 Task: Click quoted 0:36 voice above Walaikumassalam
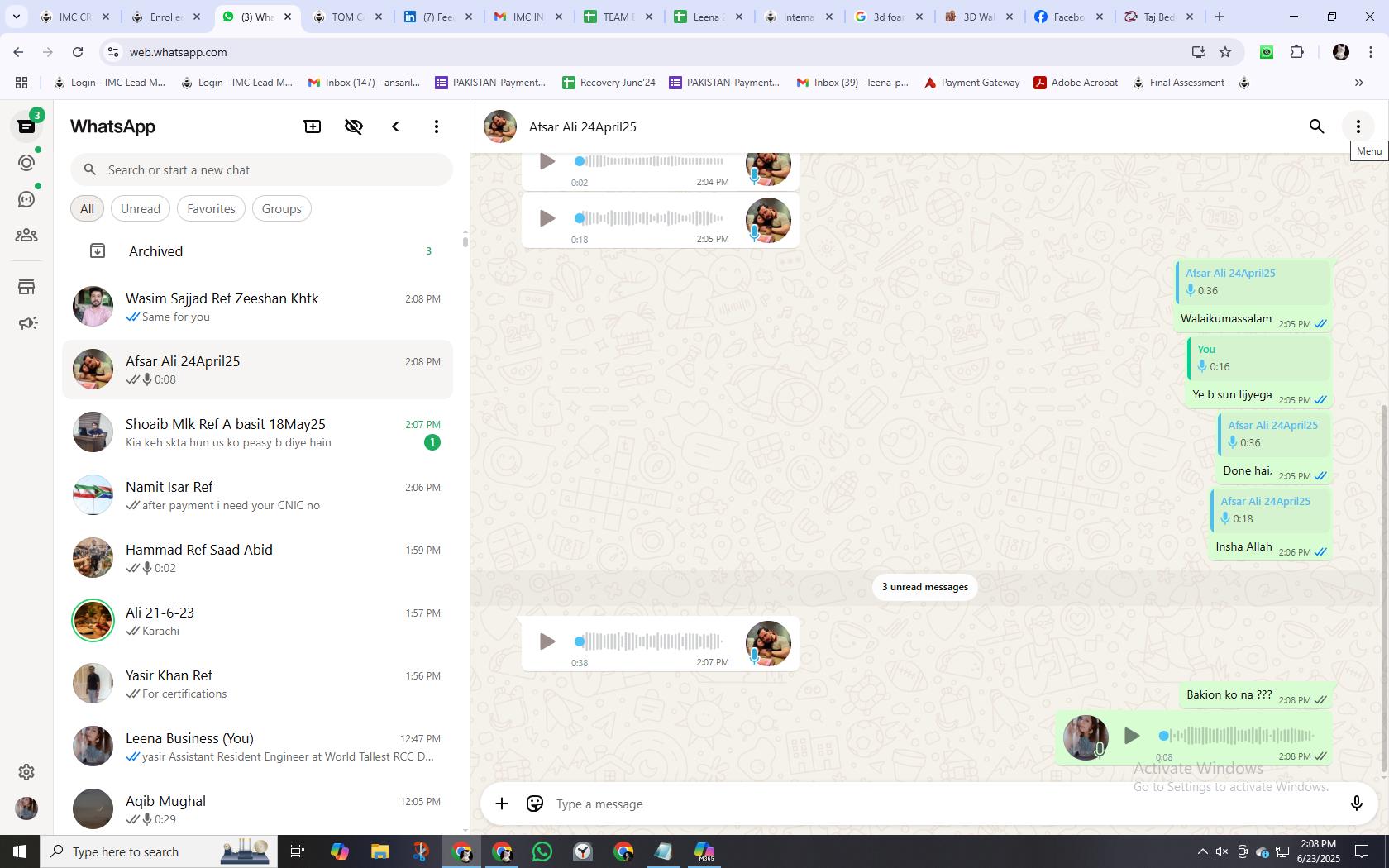(x=1253, y=282)
